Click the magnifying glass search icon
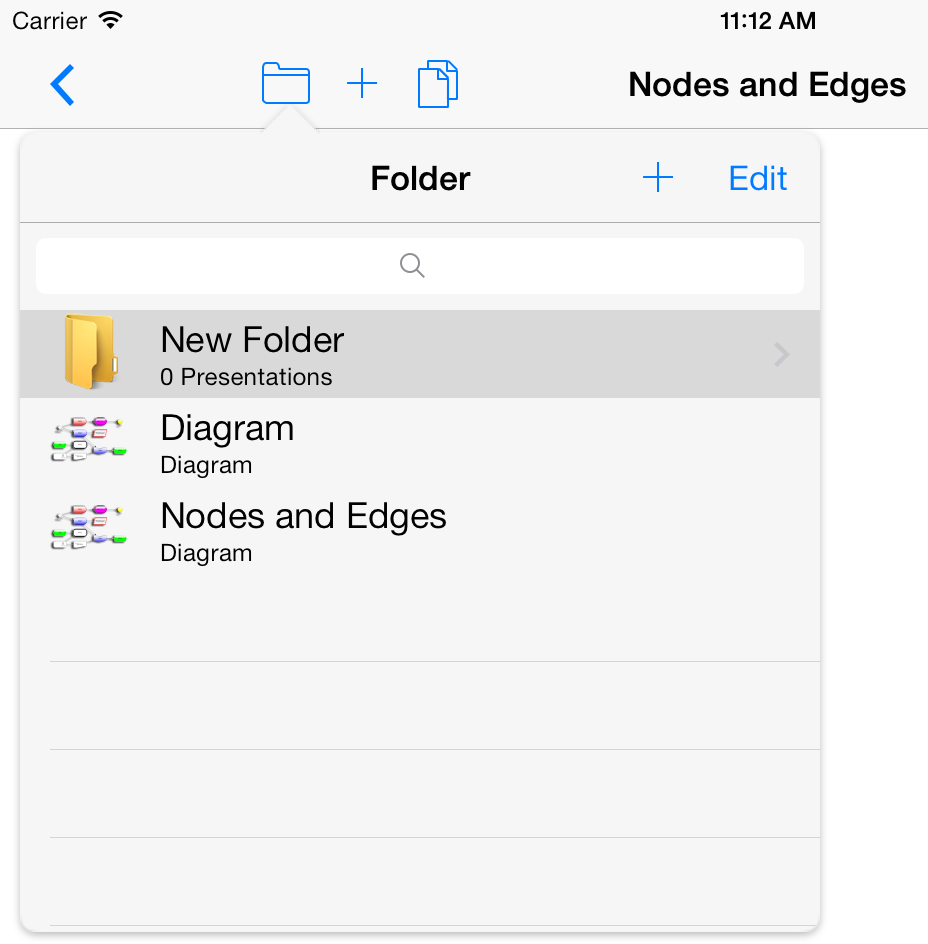 coord(412,265)
